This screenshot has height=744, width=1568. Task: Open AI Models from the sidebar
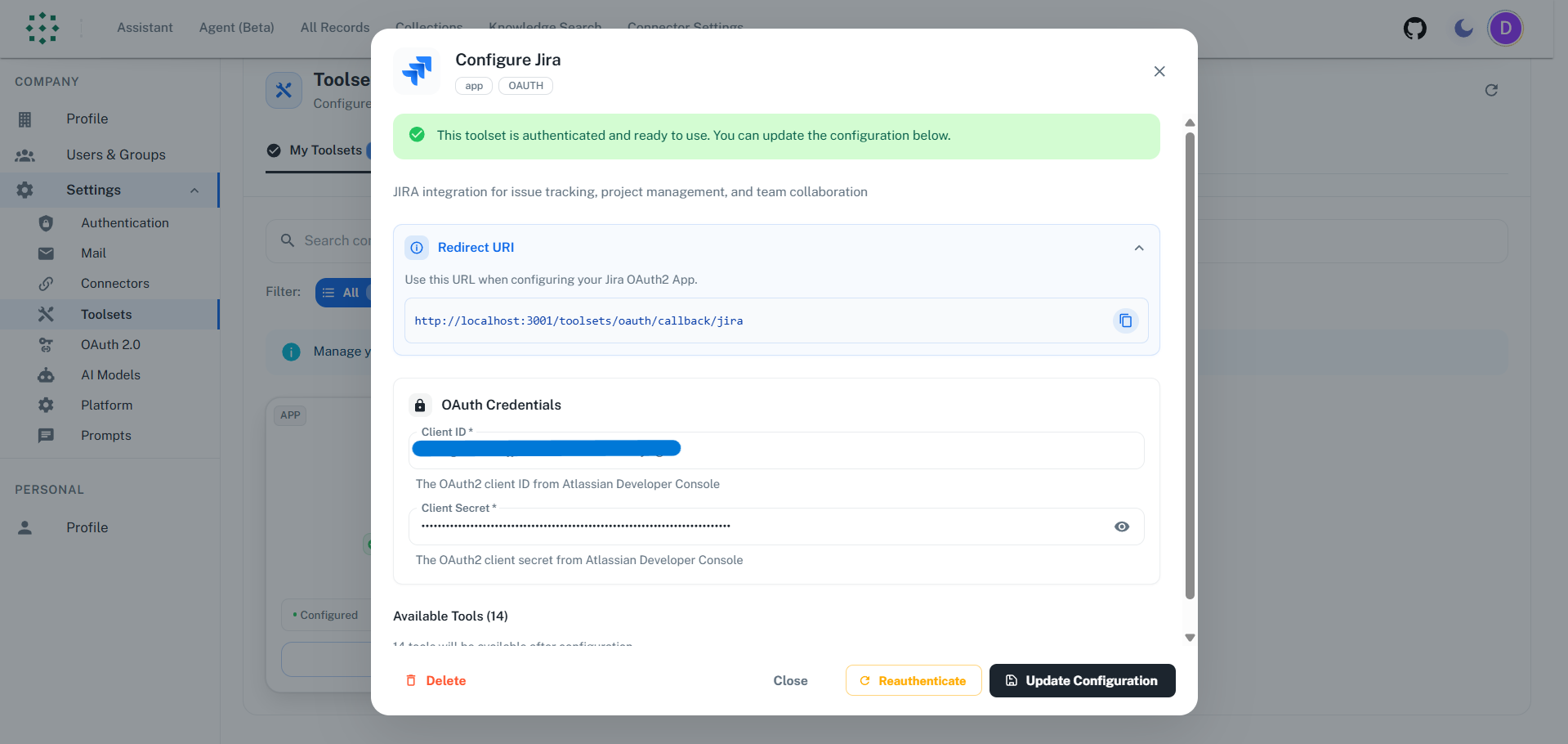[110, 374]
